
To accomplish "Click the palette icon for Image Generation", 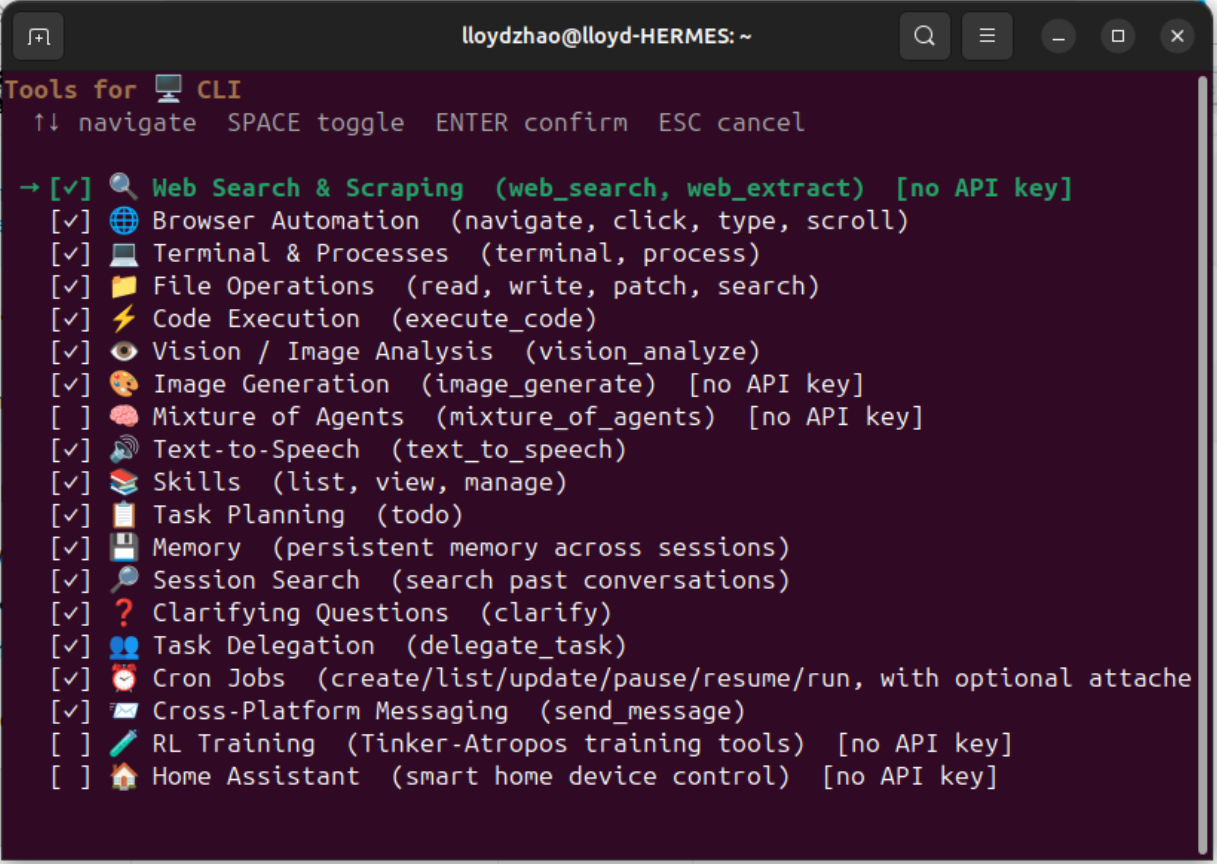I will click(123, 385).
